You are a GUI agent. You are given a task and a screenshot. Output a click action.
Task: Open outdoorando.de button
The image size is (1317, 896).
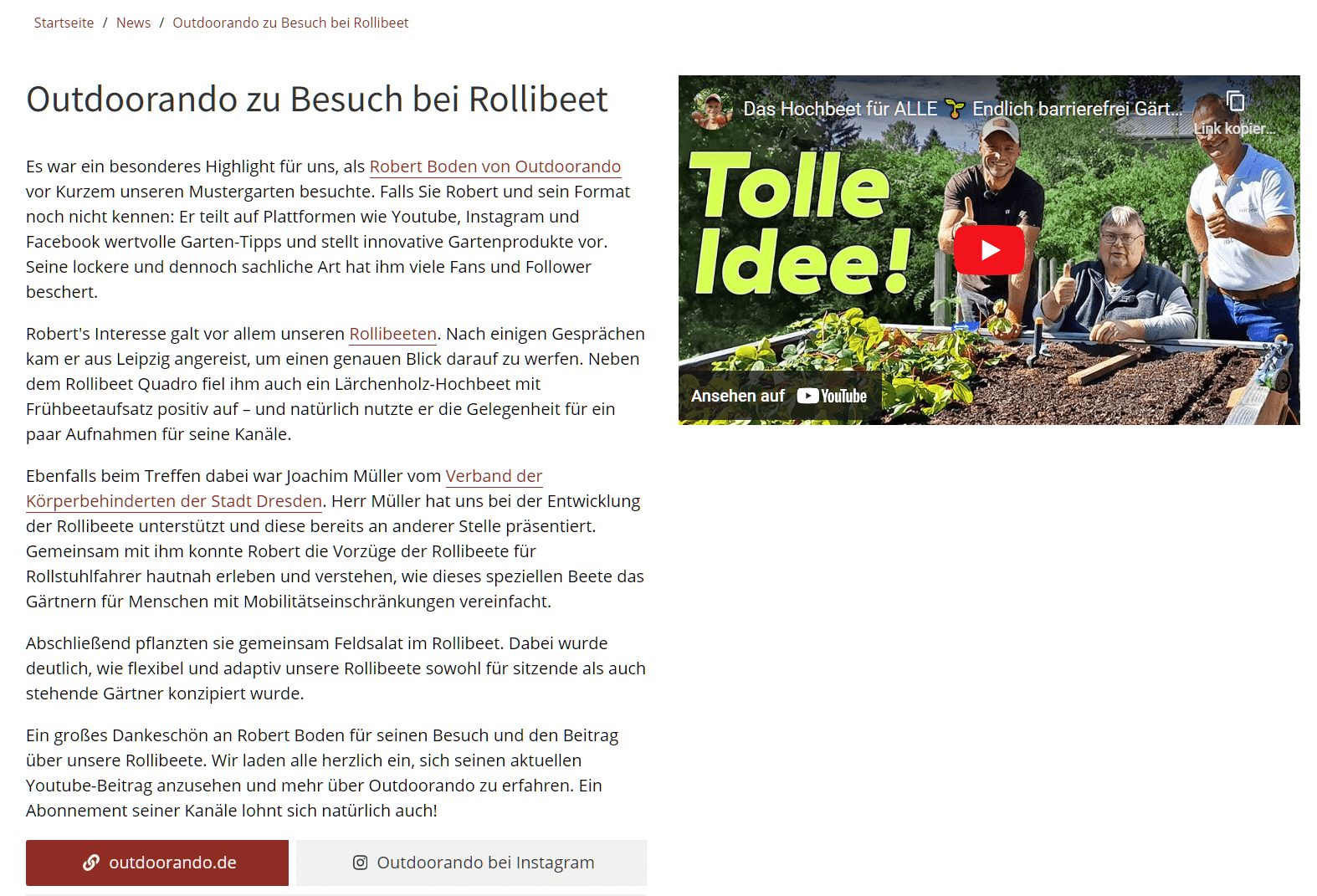tap(157, 863)
